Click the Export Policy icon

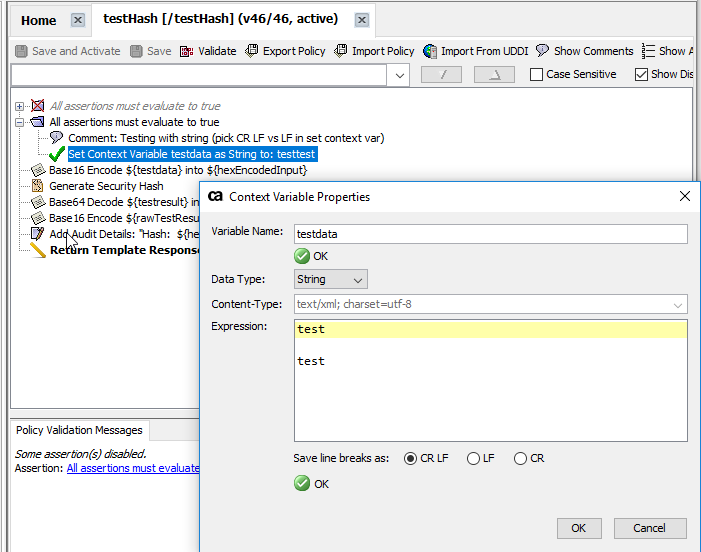point(252,51)
